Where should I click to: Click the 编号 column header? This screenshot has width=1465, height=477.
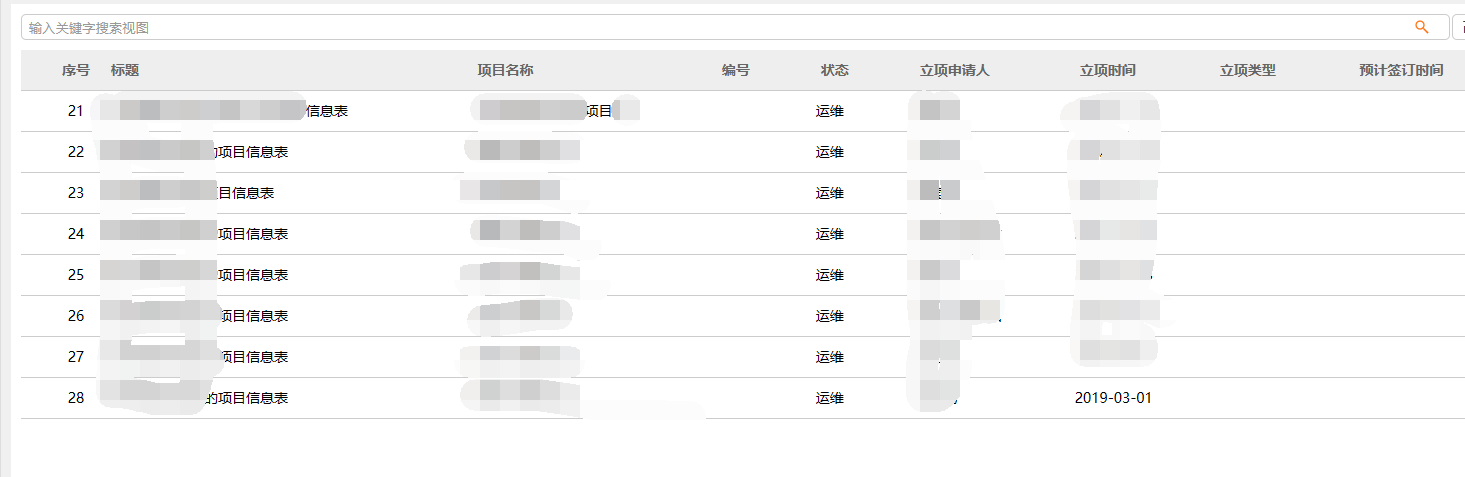tap(735, 71)
